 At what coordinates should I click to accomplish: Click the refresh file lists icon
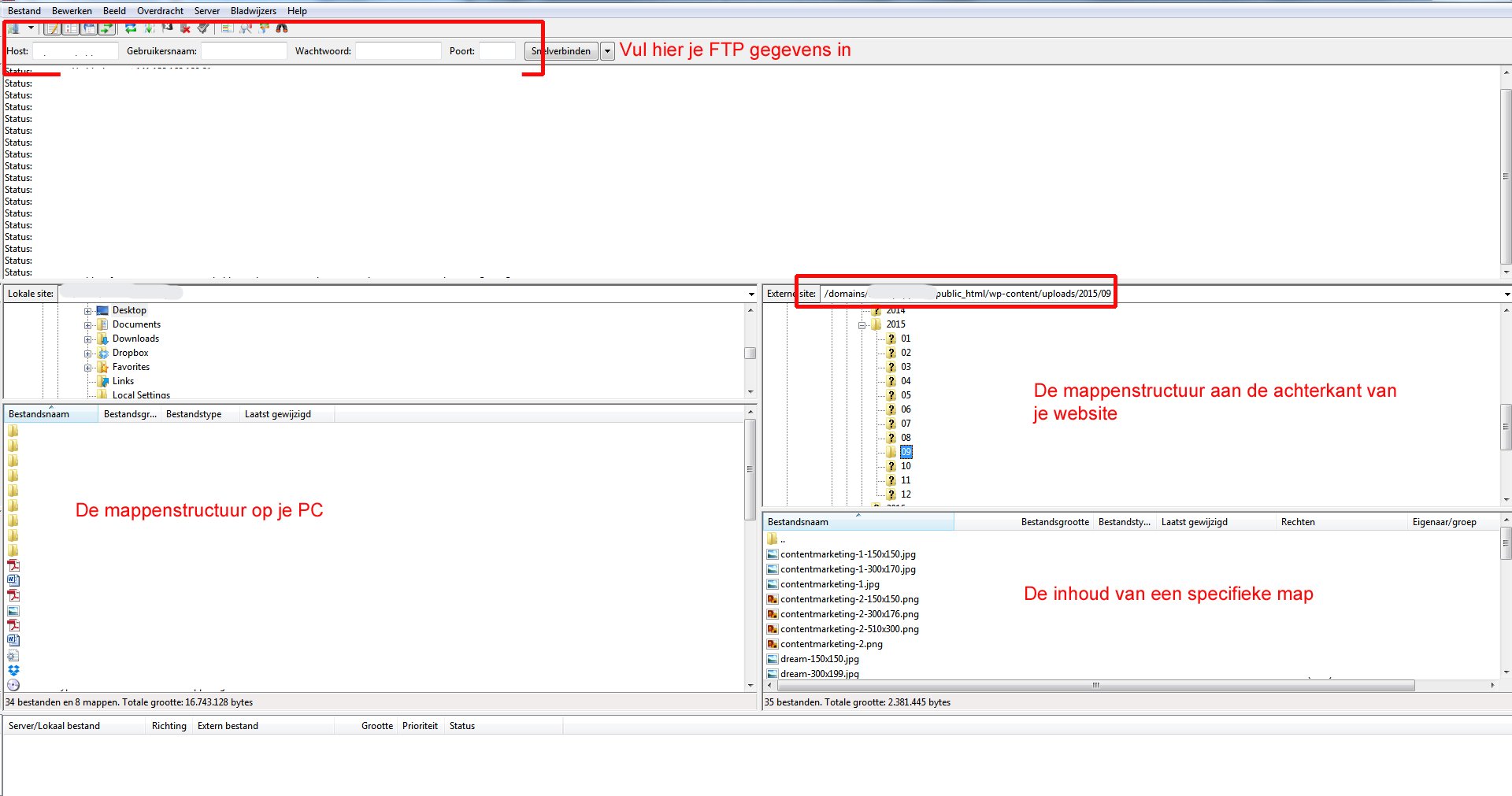coord(131,28)
